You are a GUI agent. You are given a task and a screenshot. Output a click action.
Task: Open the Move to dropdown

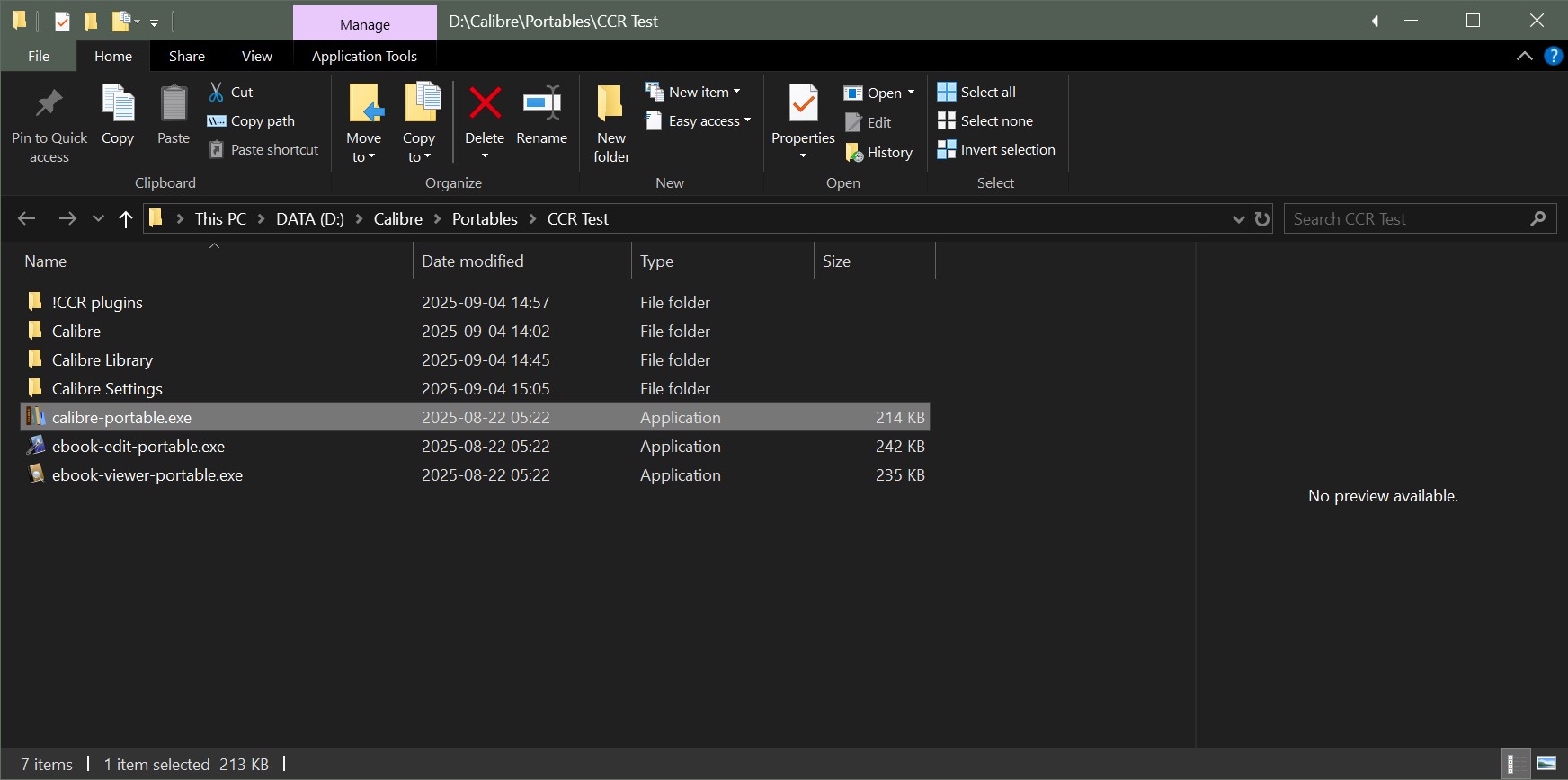pos(363,157)
